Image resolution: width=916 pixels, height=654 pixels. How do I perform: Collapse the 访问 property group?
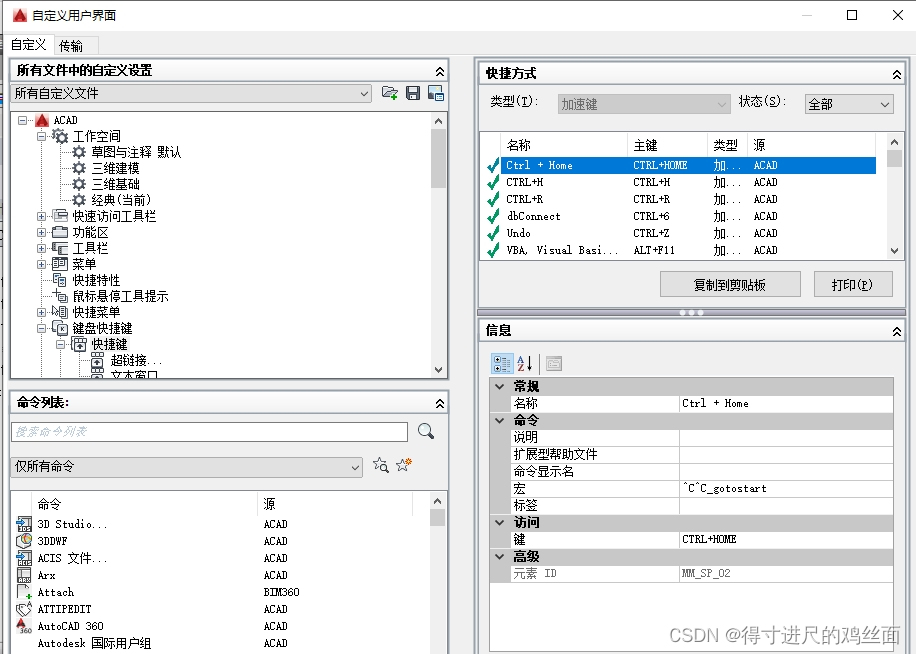pos(499,522)
